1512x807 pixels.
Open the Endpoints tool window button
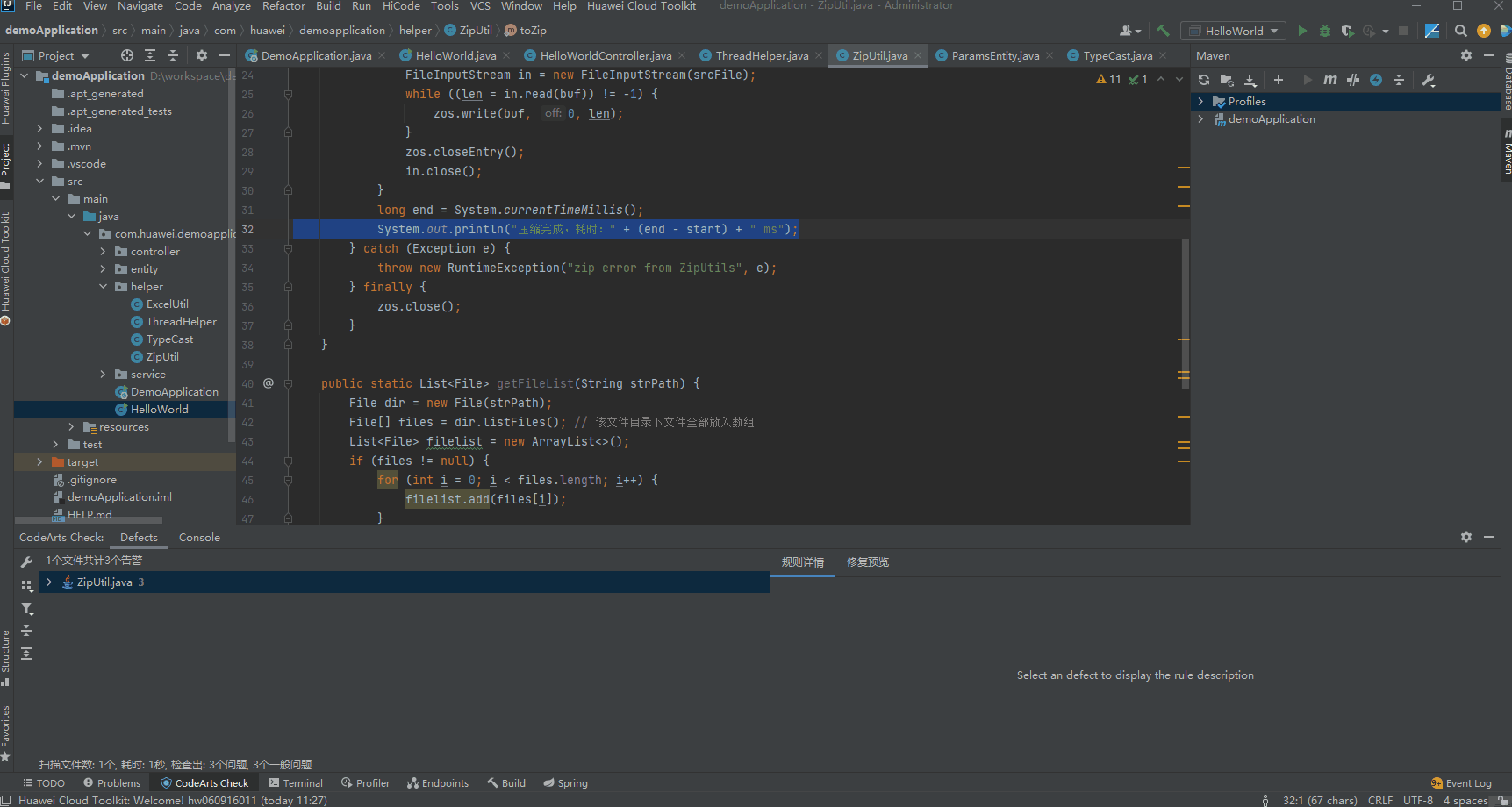[x=438, y=783]
